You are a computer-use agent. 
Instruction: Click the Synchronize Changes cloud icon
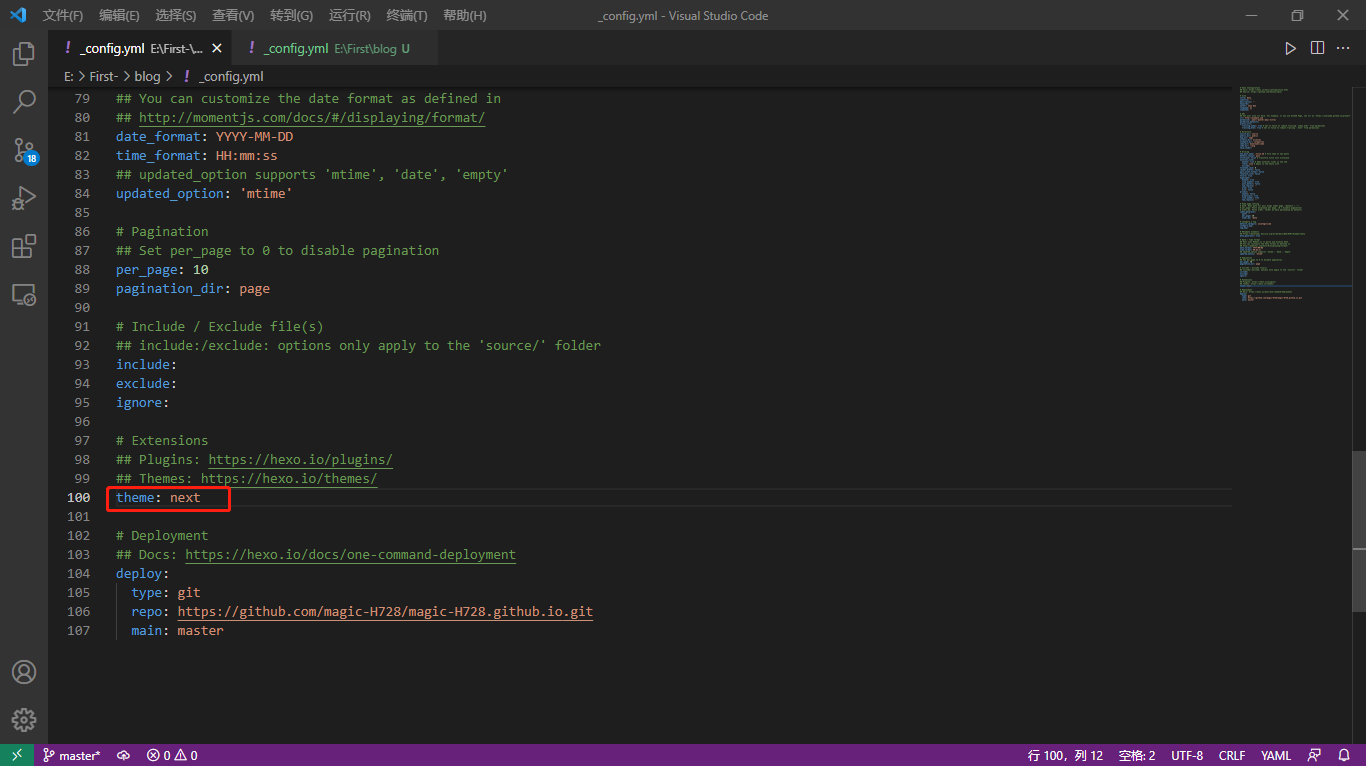coord(123,755)
